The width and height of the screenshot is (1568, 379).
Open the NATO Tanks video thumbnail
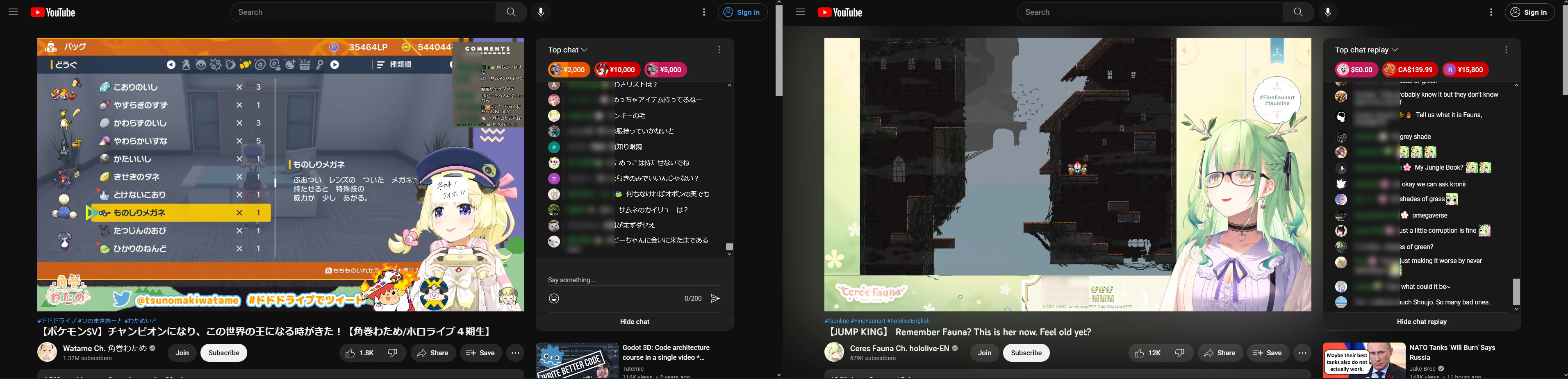[1364, 361]
